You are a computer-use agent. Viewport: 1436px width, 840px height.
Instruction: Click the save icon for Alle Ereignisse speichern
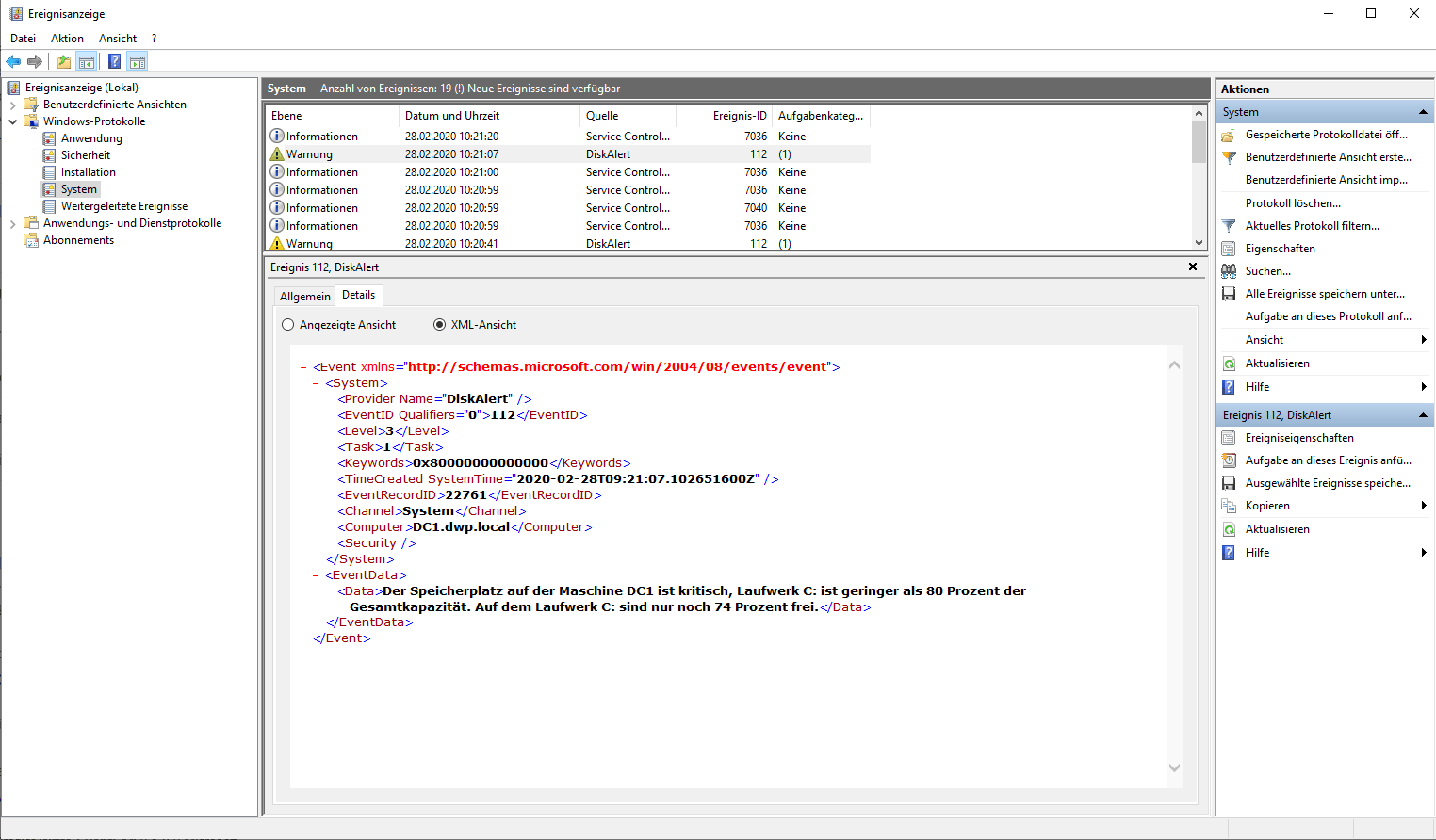pyautogui.click(x=1229, y=294)
